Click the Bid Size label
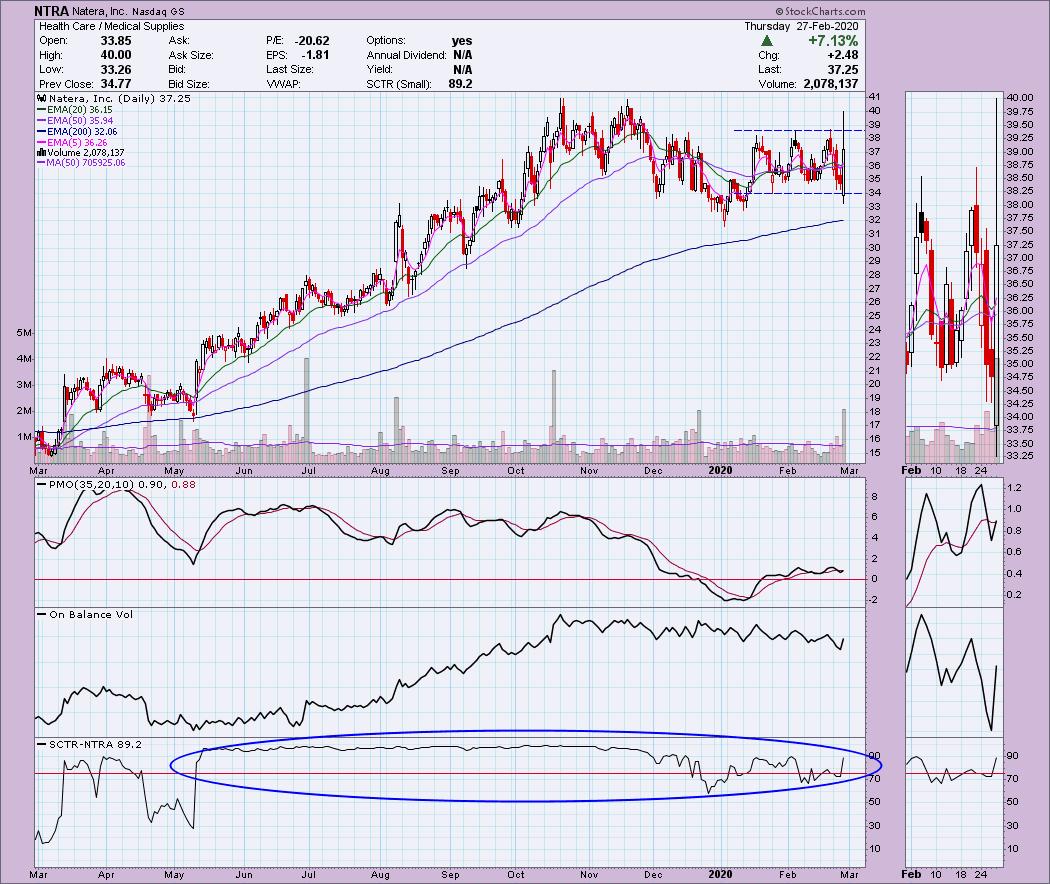This screenshot has height=884, width=1050. (x=189, y=84)
